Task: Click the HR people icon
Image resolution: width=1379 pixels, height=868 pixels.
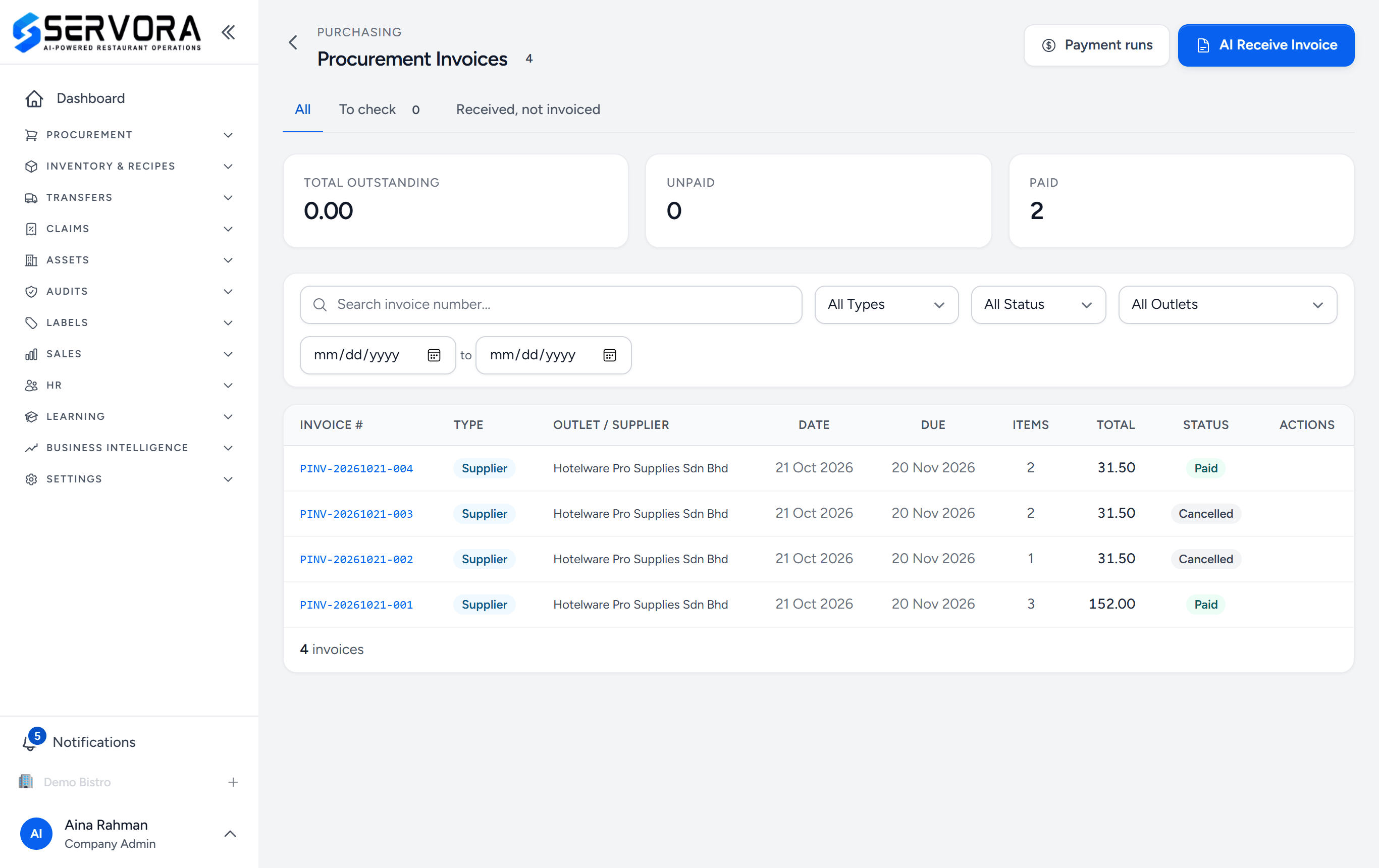Action: [x=31, y=386]
